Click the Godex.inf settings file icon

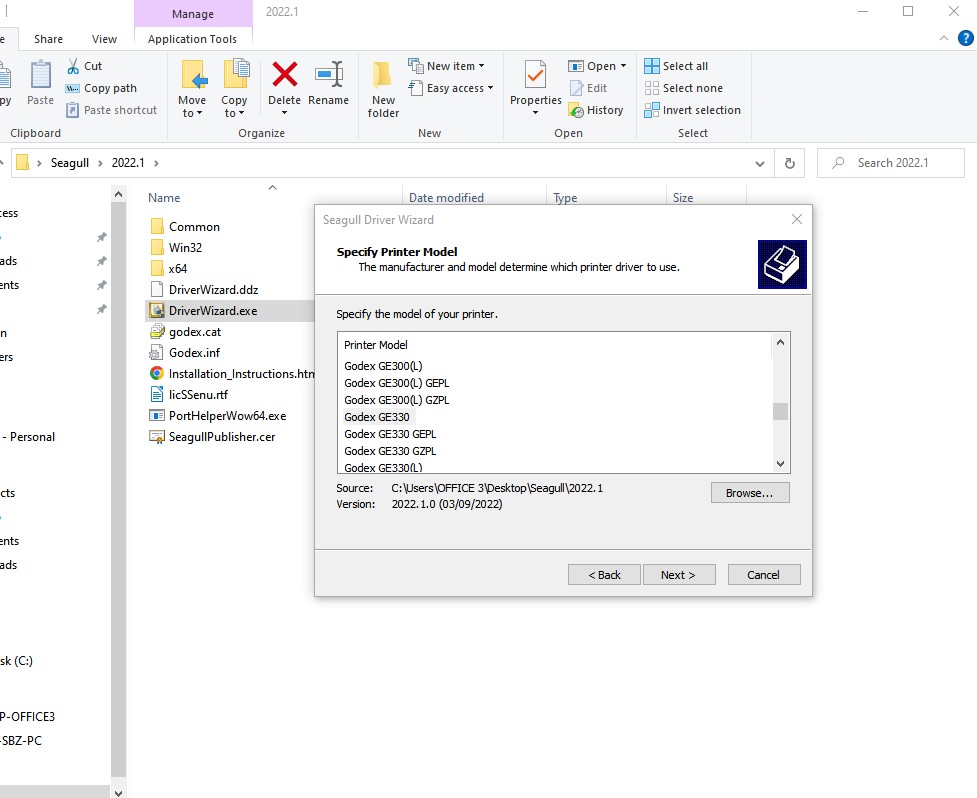click(156, 353)
